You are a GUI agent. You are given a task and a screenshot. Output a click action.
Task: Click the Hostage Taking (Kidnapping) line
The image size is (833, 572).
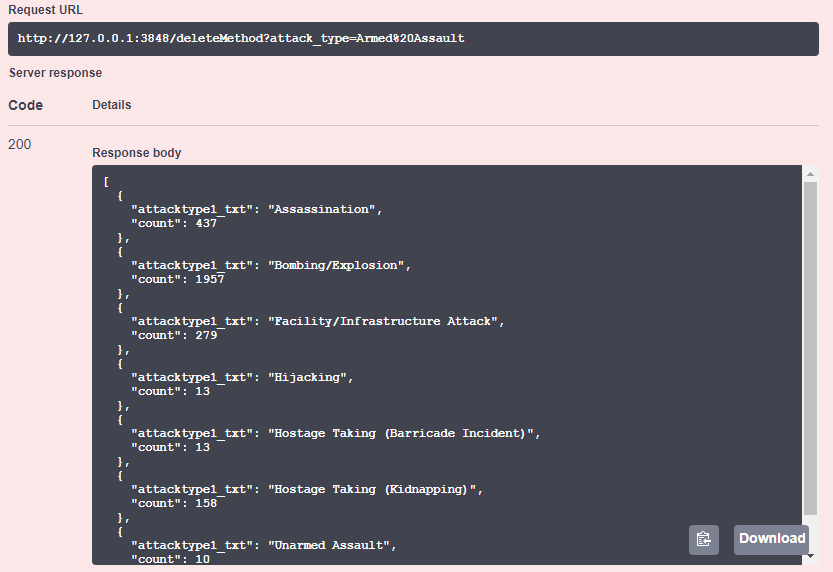[x=307, y=489]
